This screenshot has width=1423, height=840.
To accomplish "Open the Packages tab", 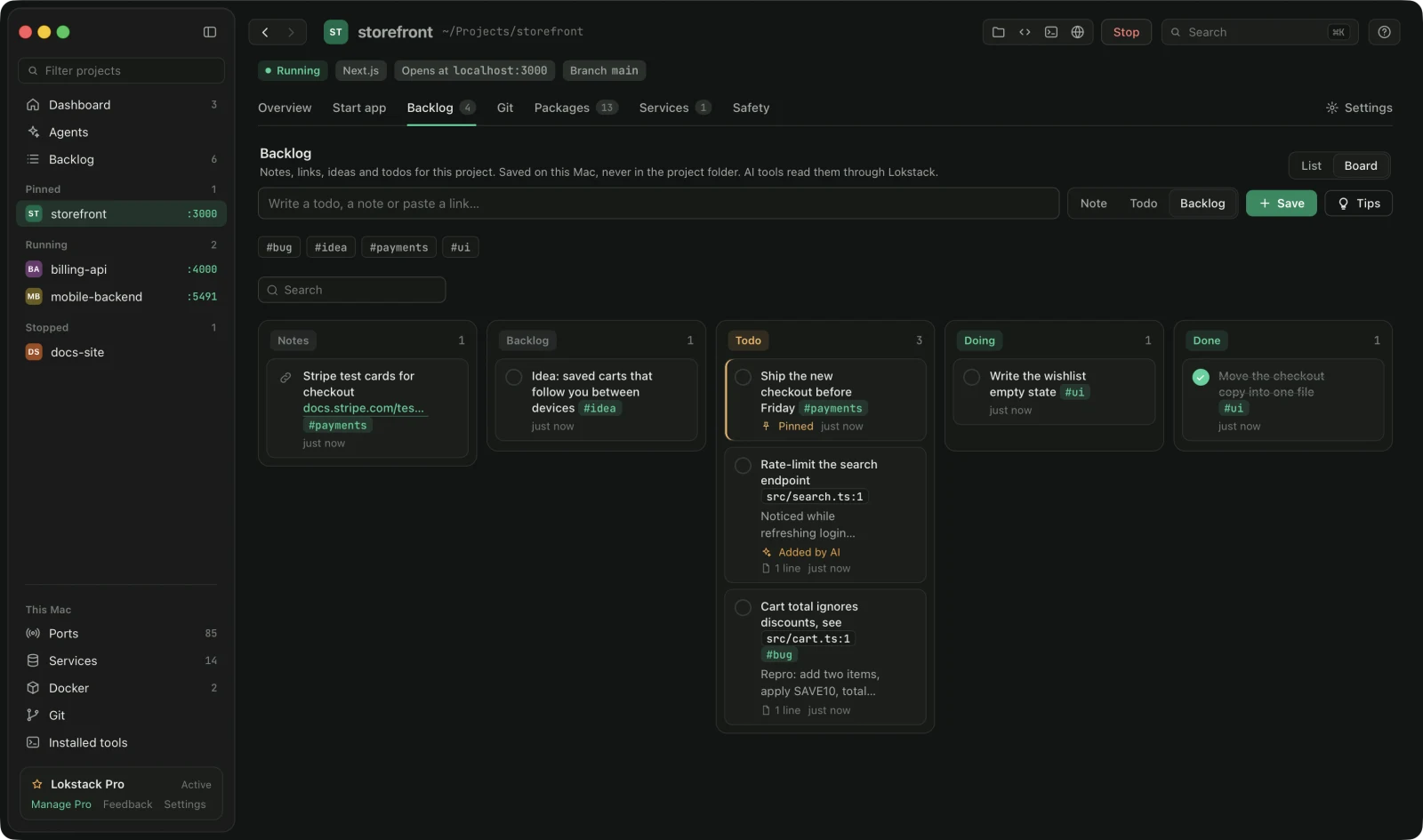I will [x=575, y=108].
